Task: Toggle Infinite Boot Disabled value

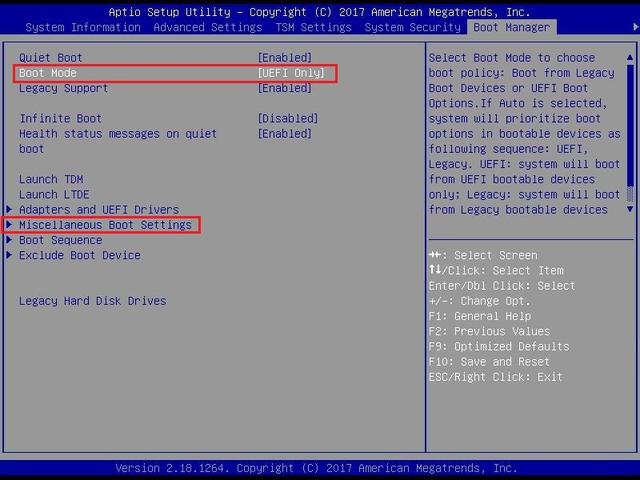Action: pyautogui.click(x=288, y=119)
